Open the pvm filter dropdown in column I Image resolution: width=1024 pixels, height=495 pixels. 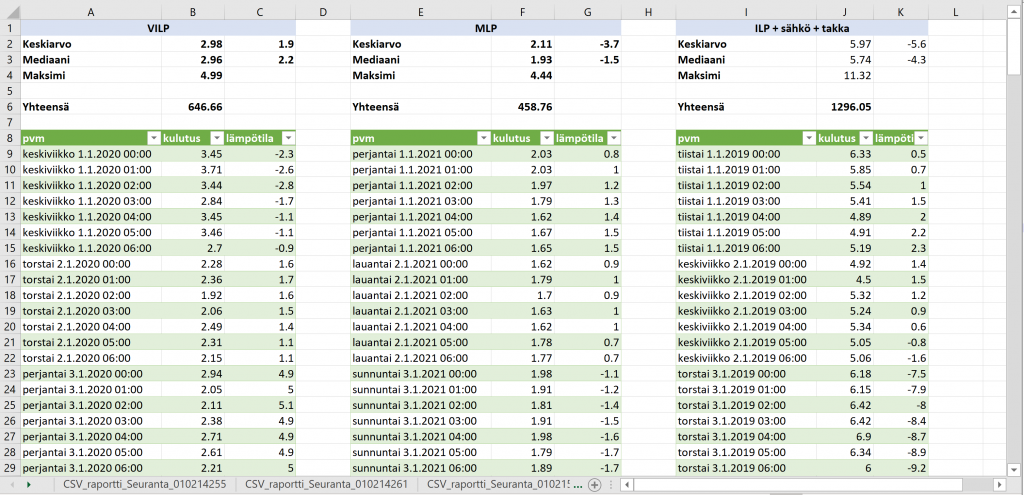click(807, 139)
